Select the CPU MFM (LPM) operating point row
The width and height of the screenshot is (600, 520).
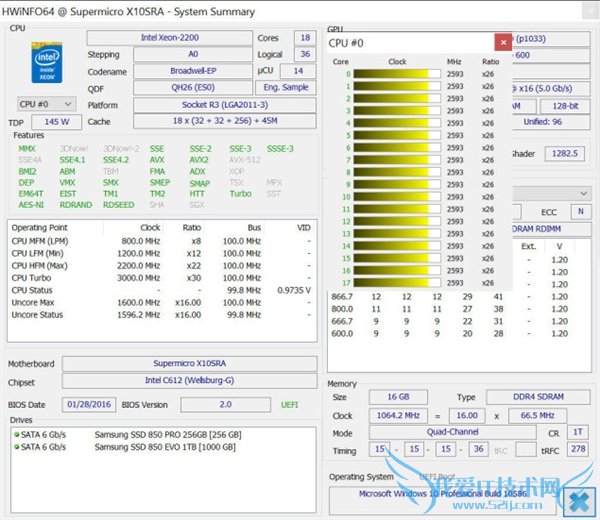click(x=162, y=241)
